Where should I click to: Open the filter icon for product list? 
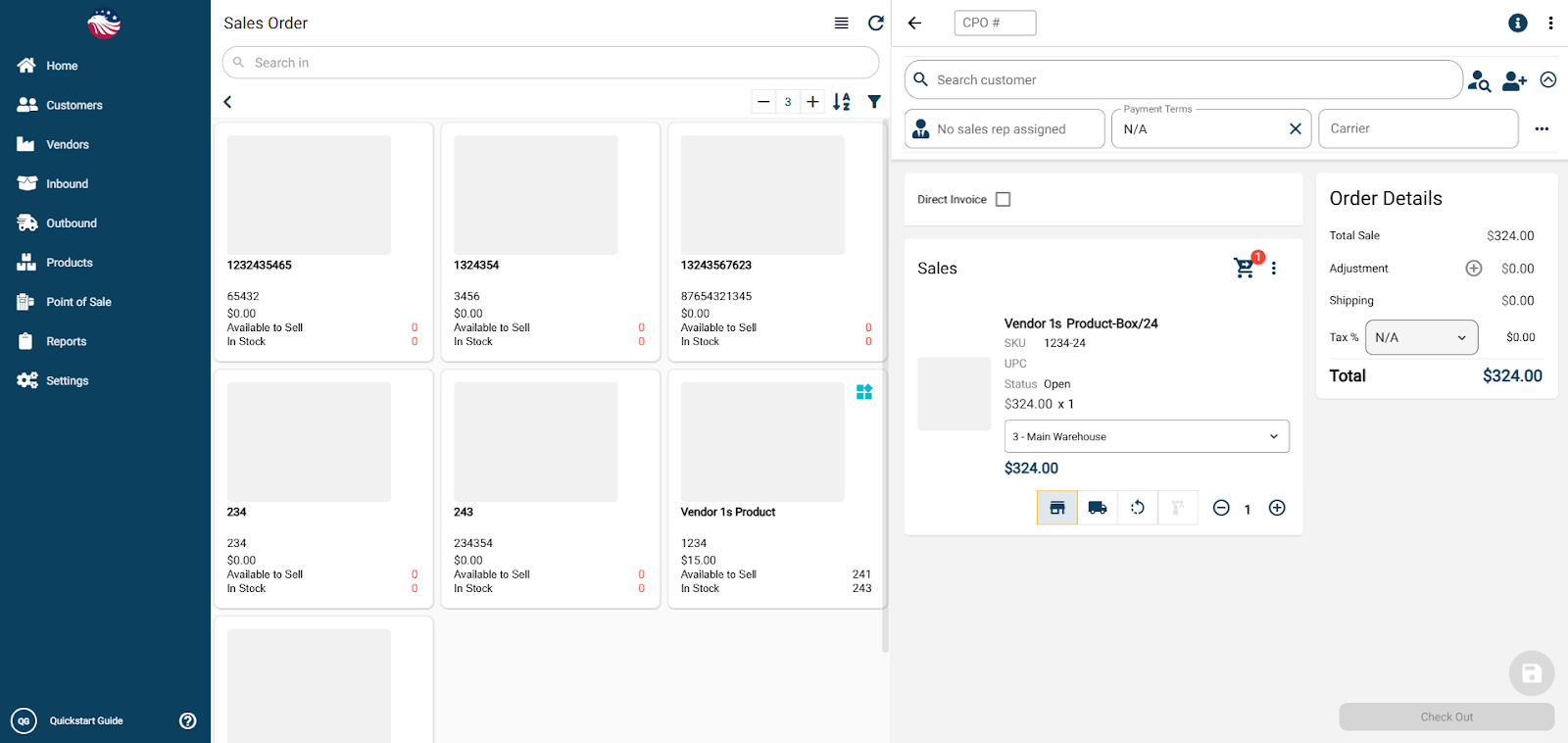[x=874, y=102]
